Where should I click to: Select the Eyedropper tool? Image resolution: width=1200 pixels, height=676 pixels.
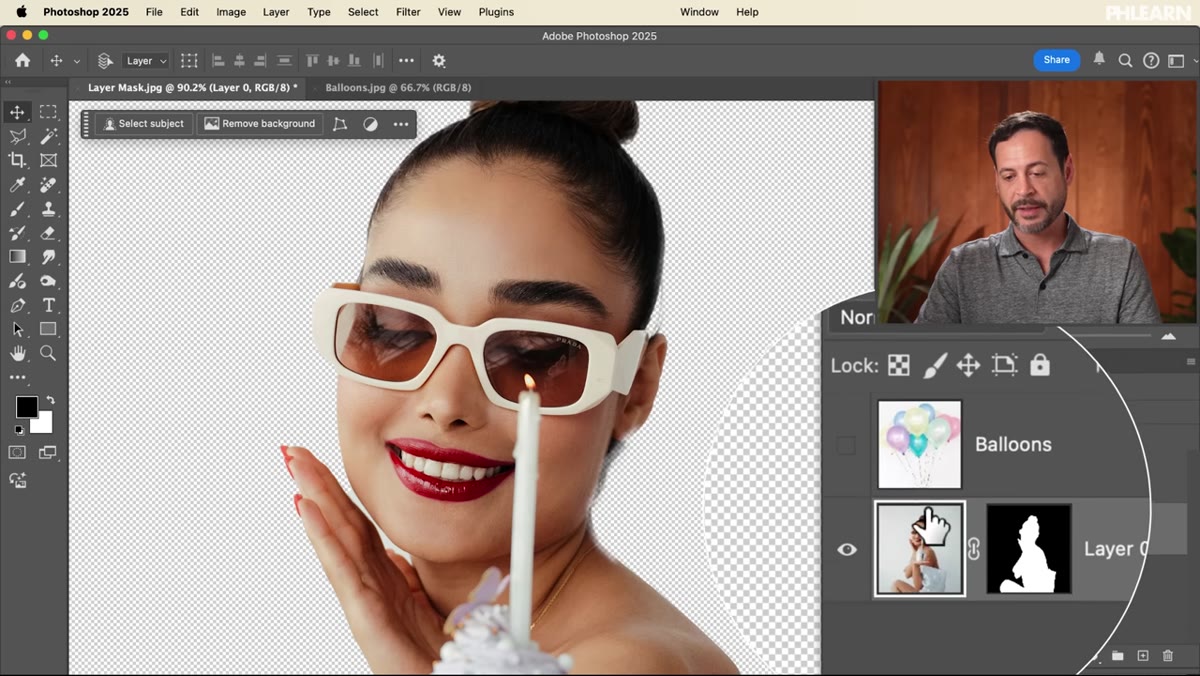[x=17, y=185]
